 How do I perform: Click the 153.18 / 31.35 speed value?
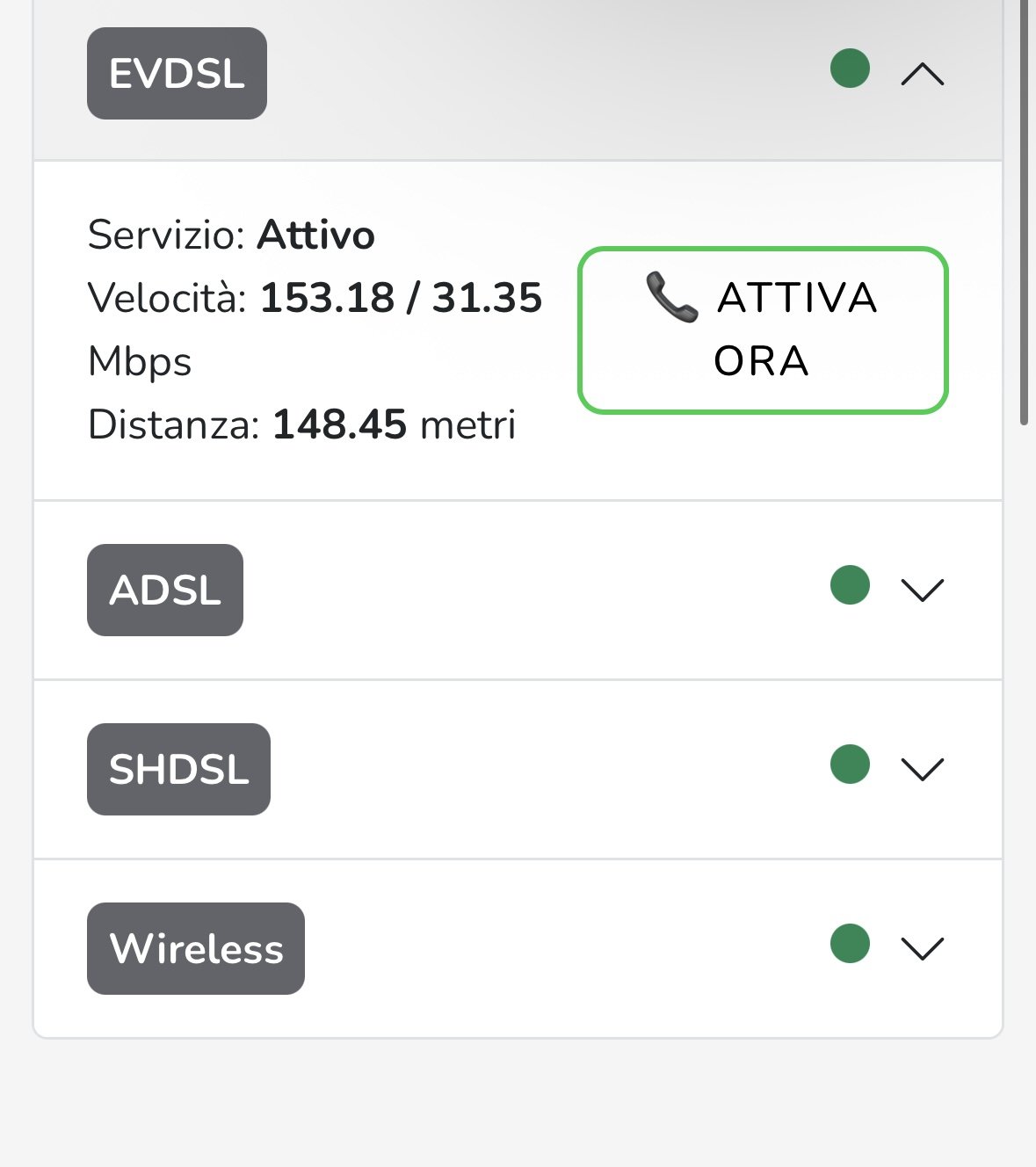[401, 299]
